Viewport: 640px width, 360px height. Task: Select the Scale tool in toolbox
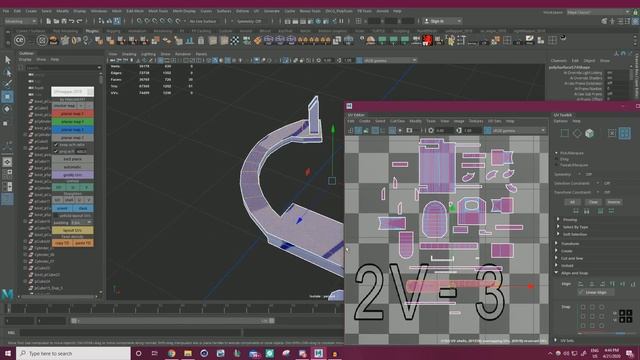pyautogui.click(x=6, y=123)
